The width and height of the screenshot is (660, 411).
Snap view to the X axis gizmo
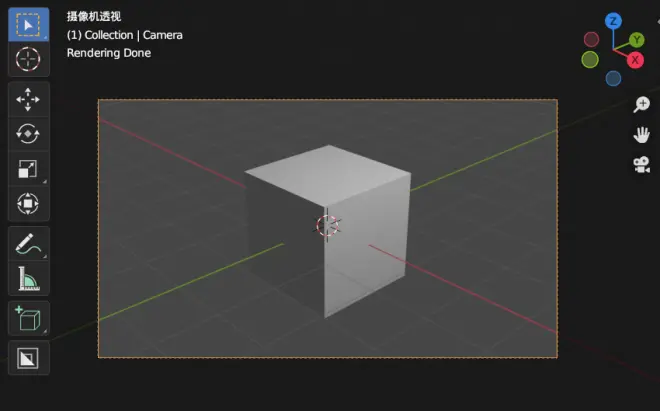[x=635, y=60]
